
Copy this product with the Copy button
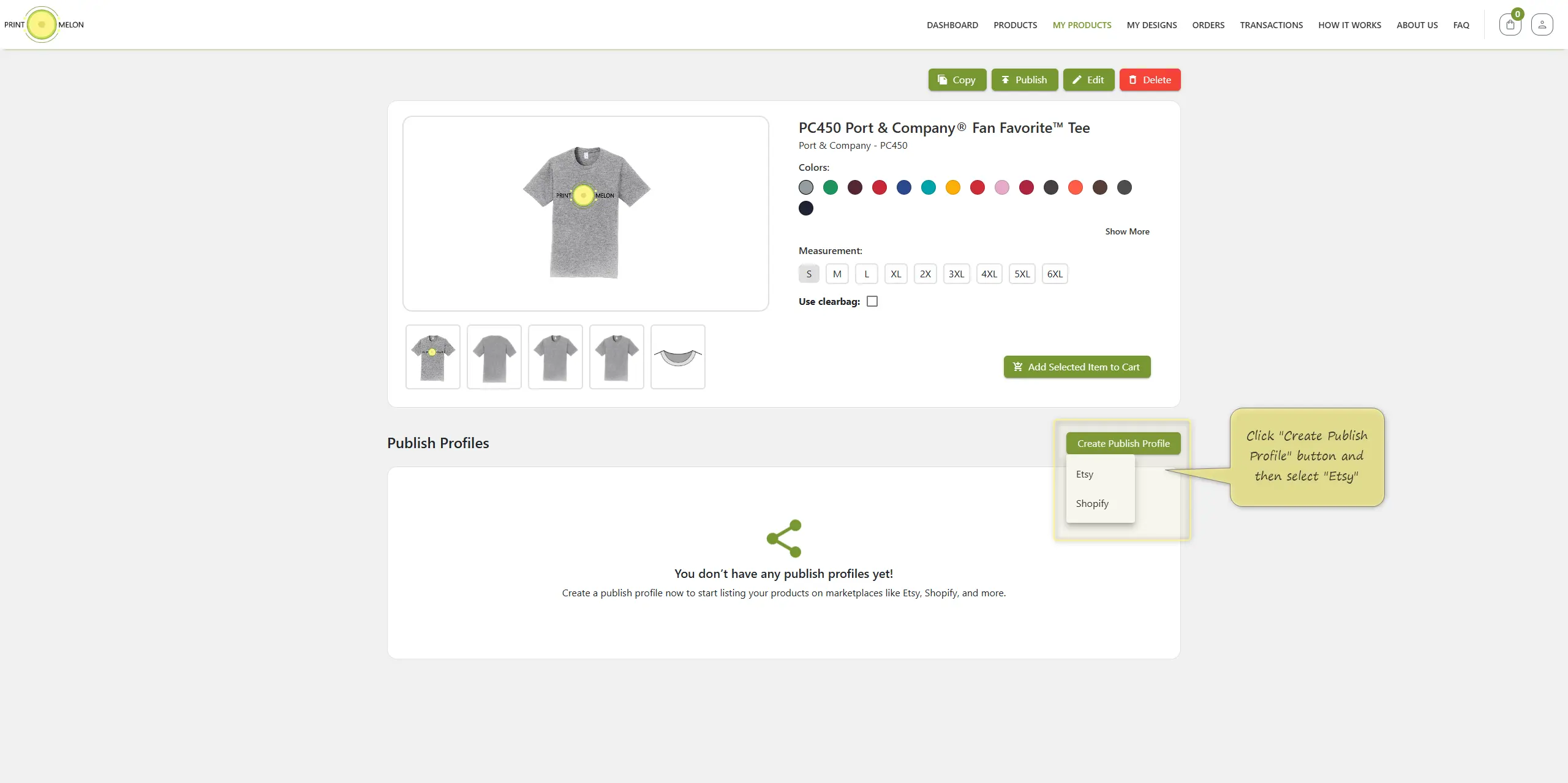coord(957,80)
